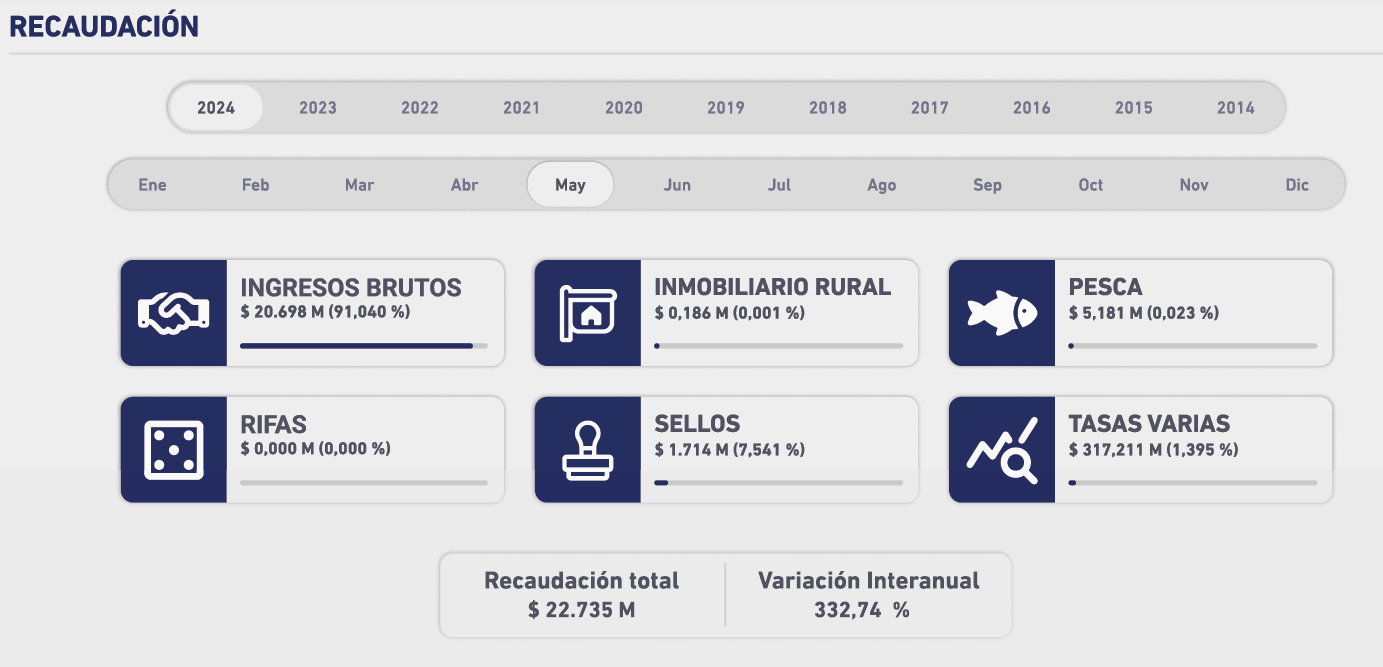Click the currently selected May month

(x=570, y=185)
